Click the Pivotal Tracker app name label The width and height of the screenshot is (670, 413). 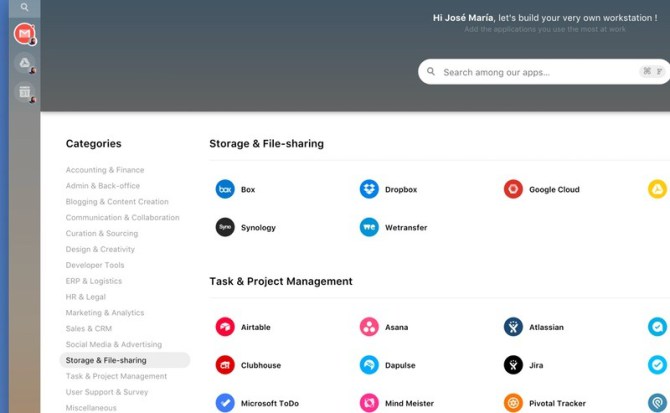coord(557,403)
